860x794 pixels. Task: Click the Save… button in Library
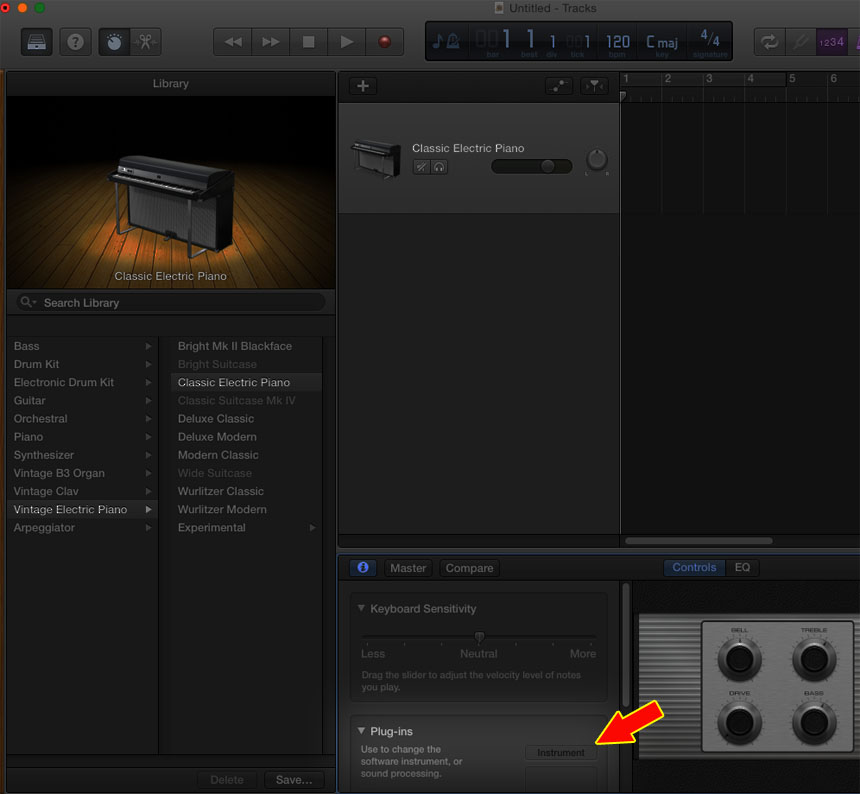pyautogui.click(x=294, y=780)
